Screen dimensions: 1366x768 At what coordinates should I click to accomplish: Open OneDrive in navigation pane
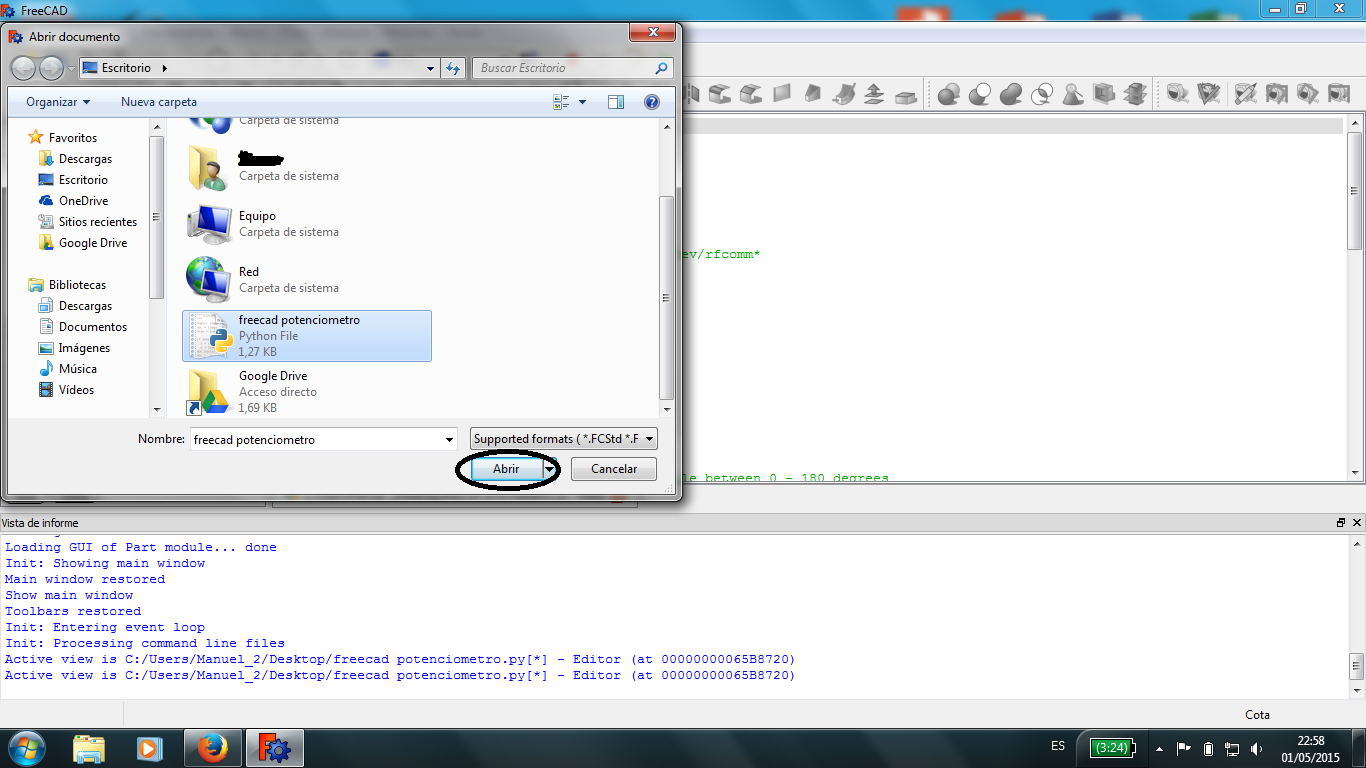coord(83,201)
